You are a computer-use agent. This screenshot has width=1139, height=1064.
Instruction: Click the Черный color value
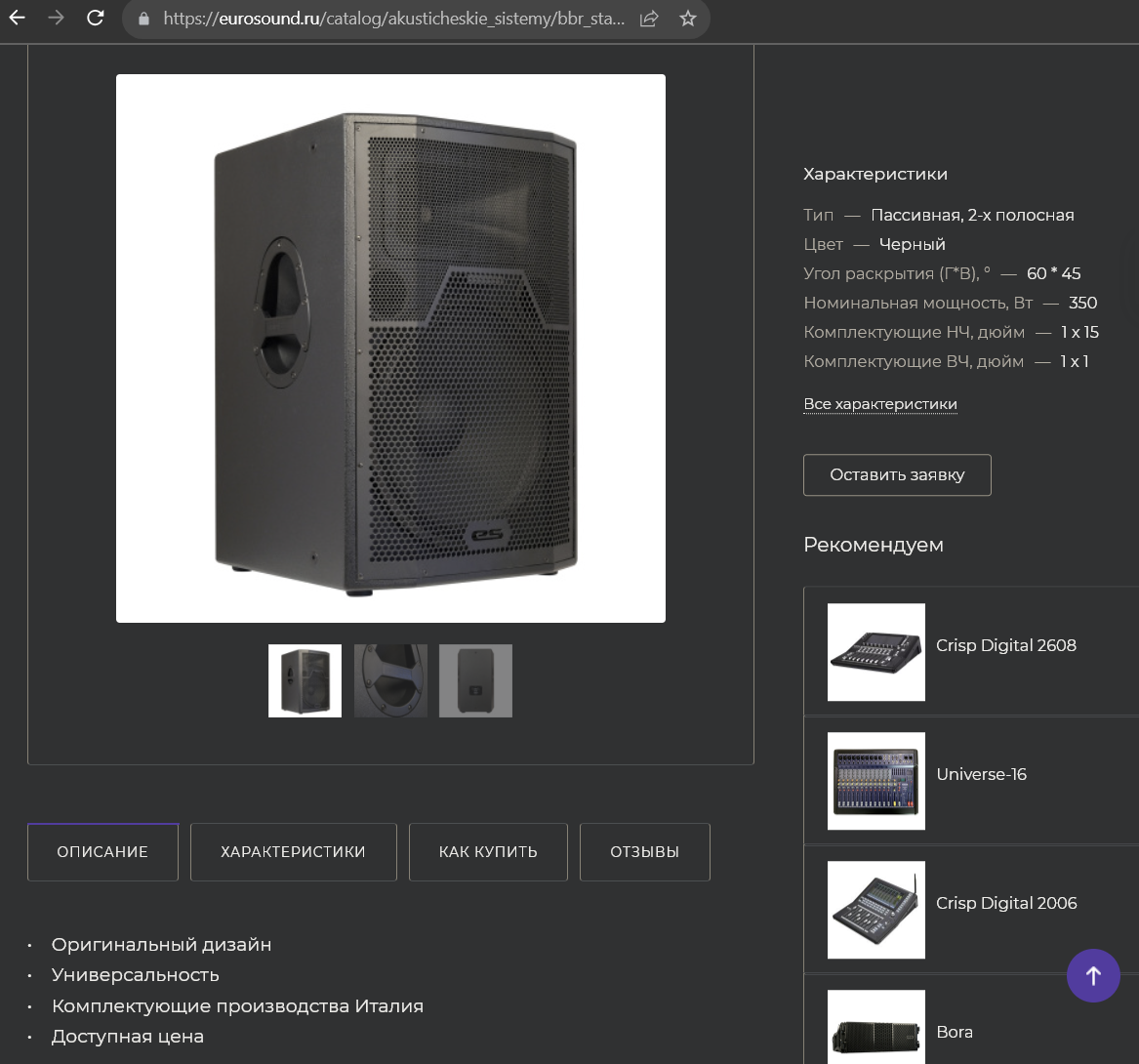click(x=913, y=244)
